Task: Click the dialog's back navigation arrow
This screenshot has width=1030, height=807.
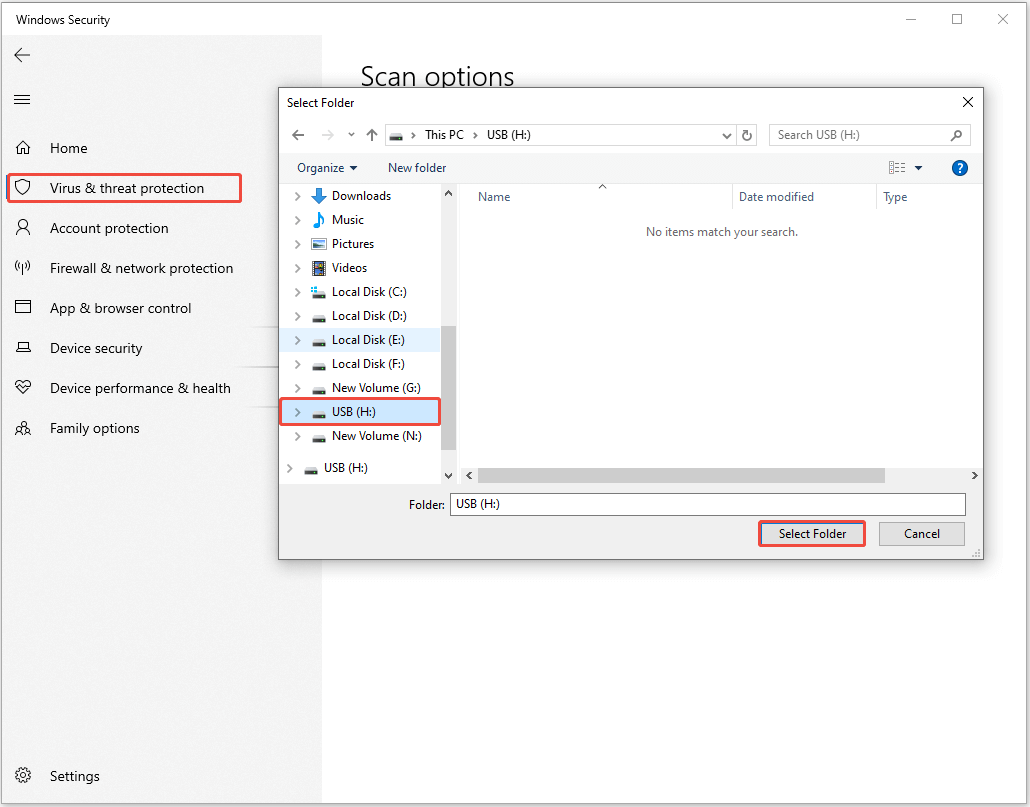Action: (297, 134)
